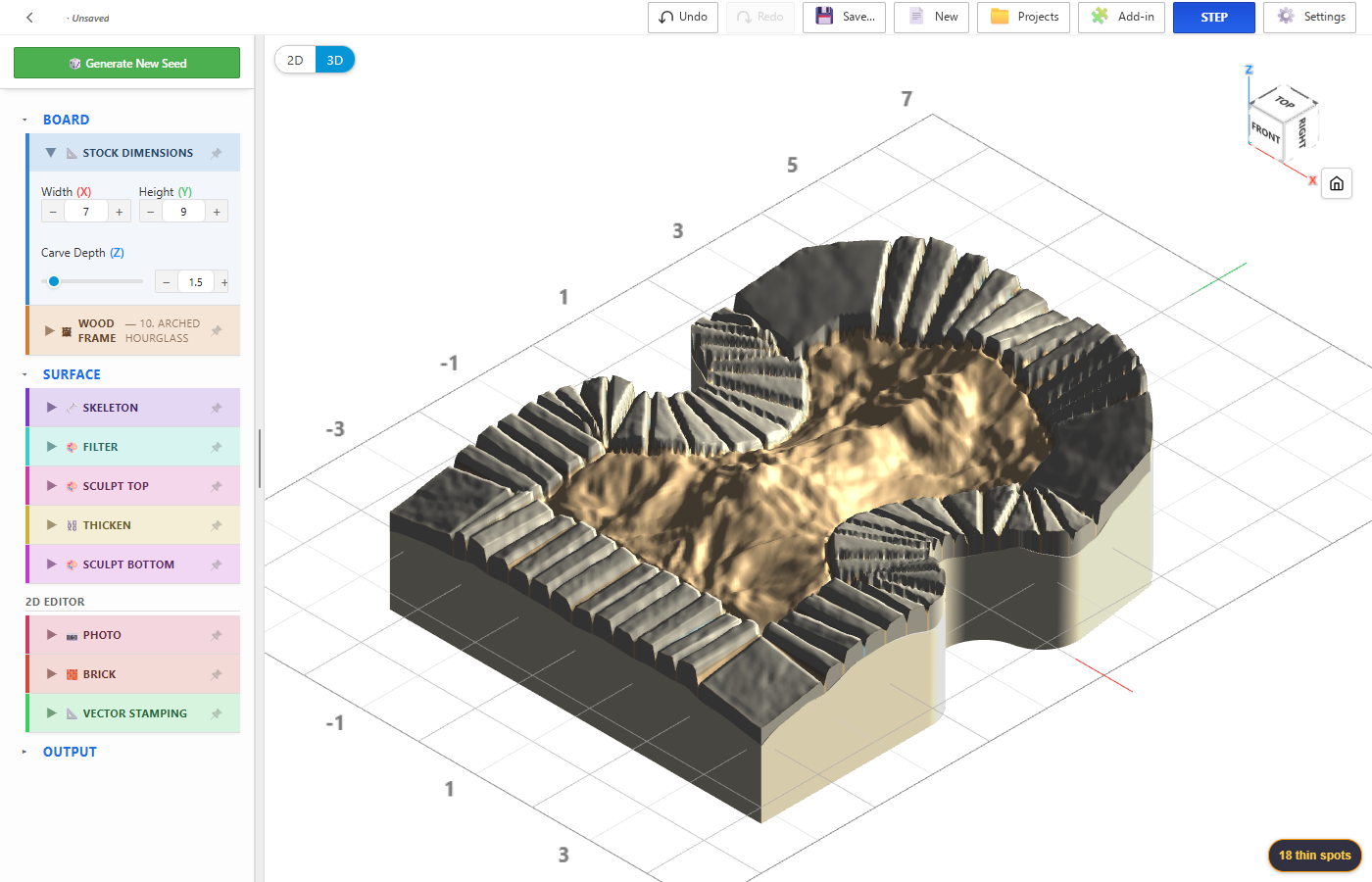Image resolution: width=1372 pixels, height=882 pixels.
Task: Click the Undo button
Action: click(x=683, y=18)
